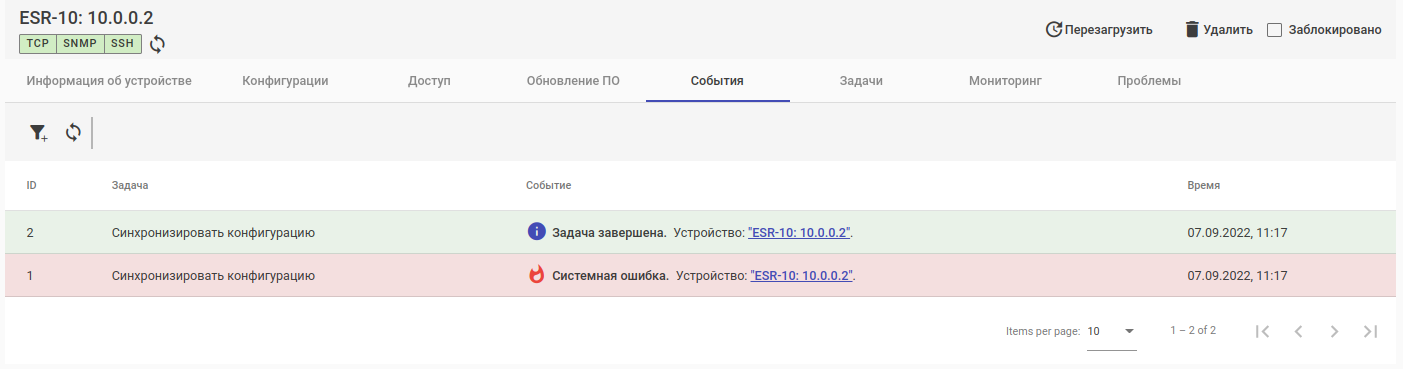Jump to first page icon
This screenshot has width=1403, height=369.
click(x=1262, y=331)
